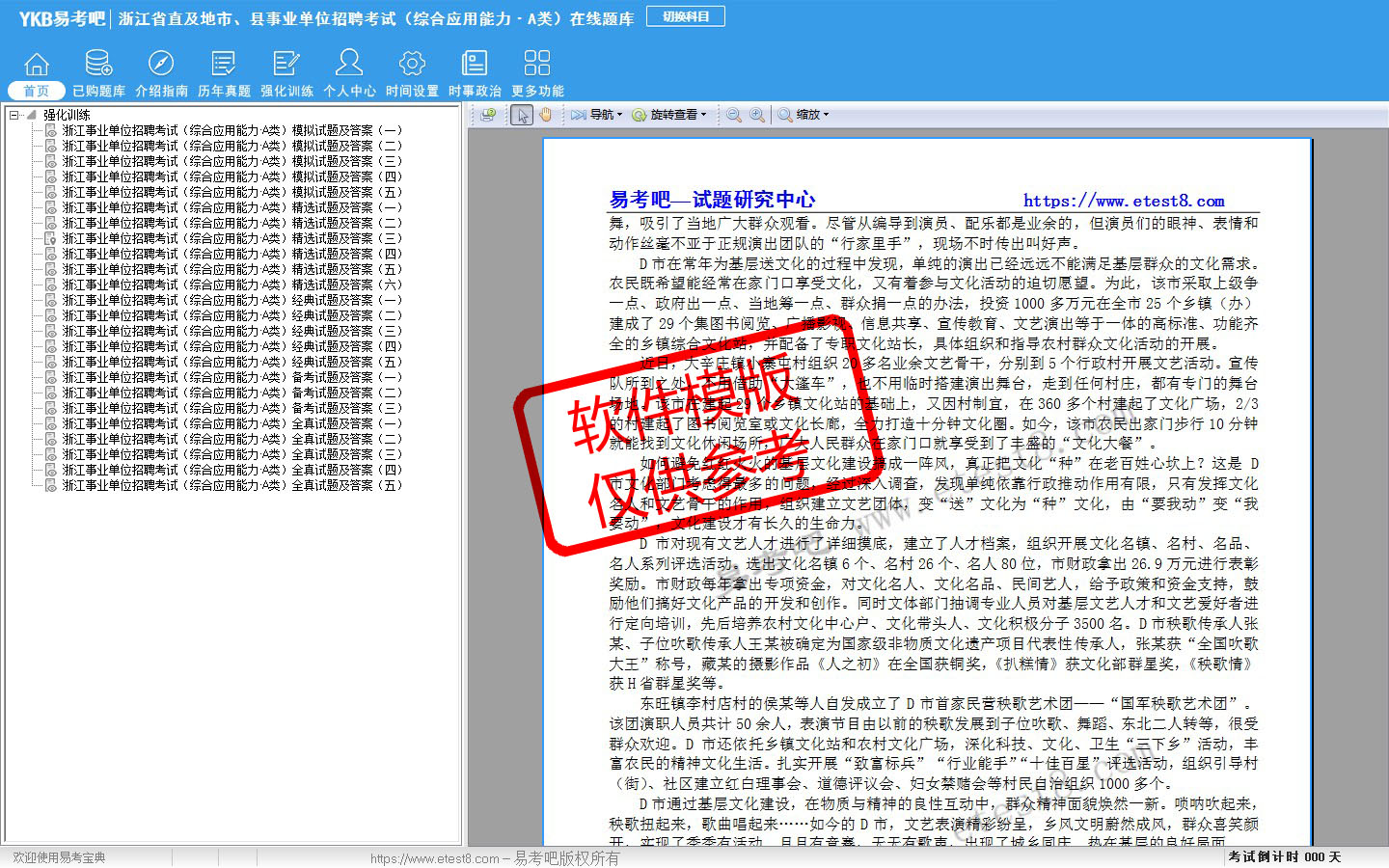This screenshot has height=868, width=1389.
Task: Select the hand pan tool
Action: [x=545, y=115]
